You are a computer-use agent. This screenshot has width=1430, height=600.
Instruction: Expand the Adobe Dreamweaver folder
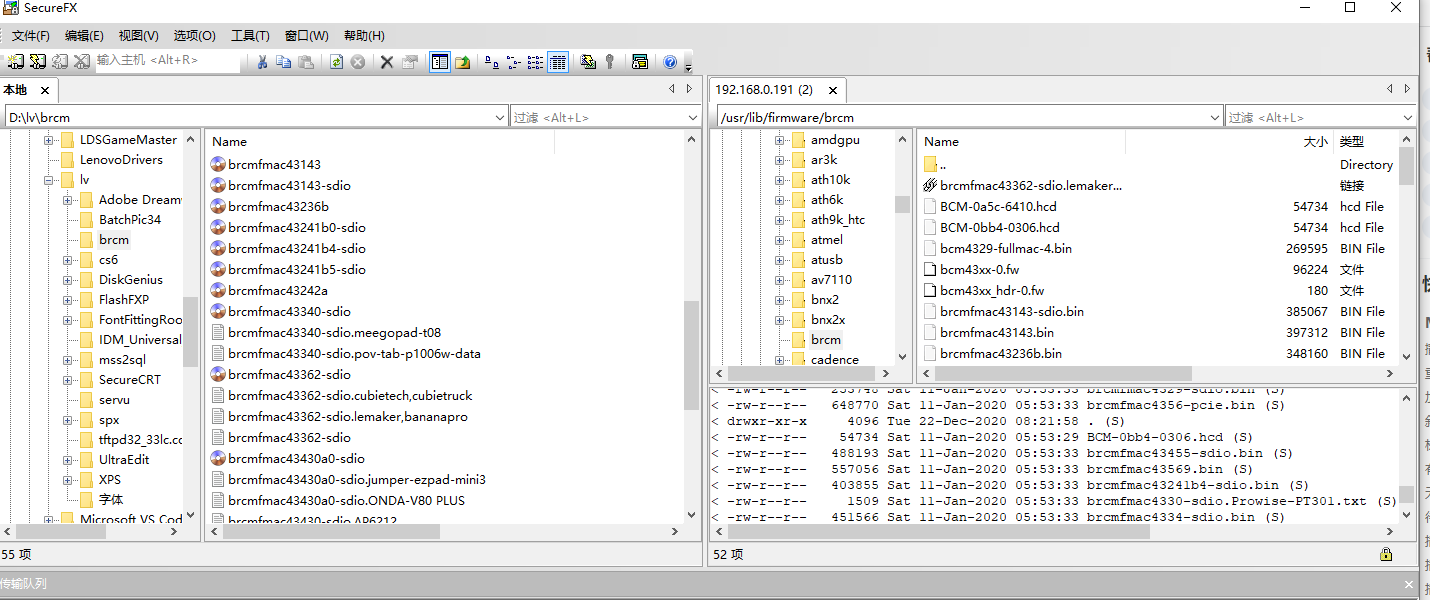(x=67, y=200)
